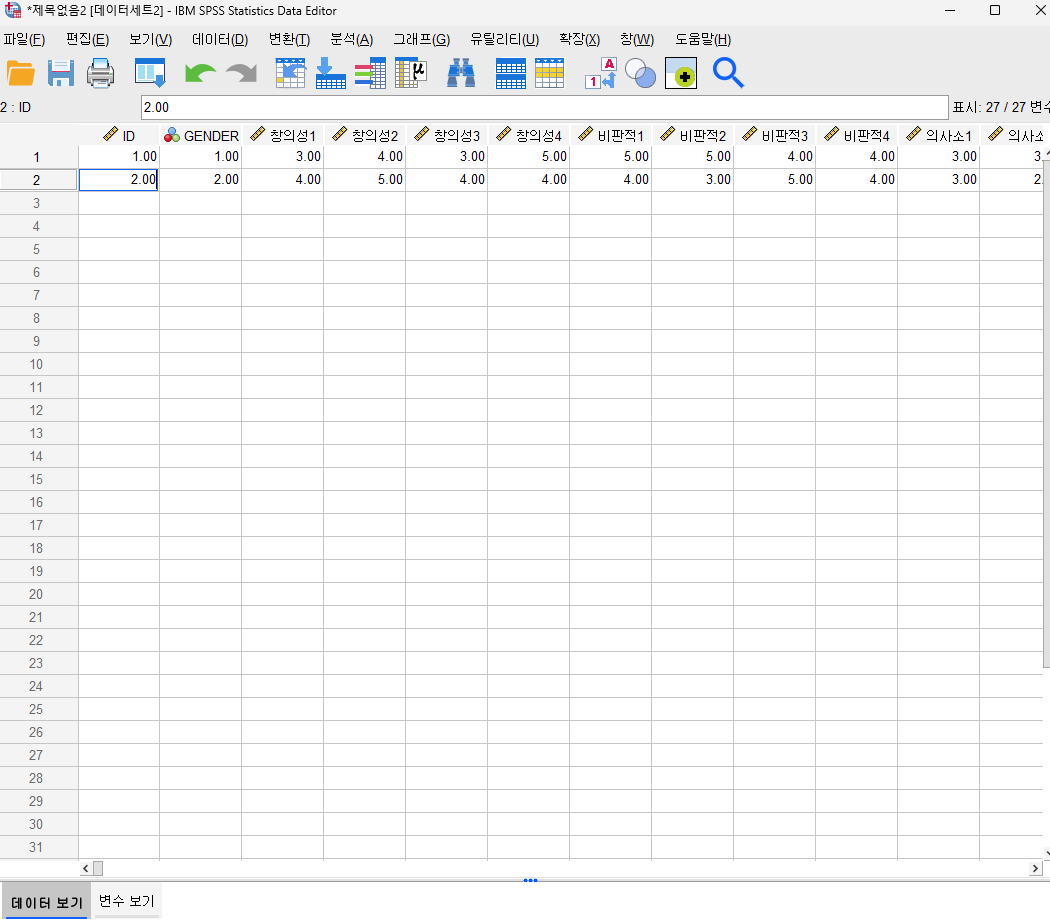
Task: Select the 비판적1 column header
Action: (611, 136)
